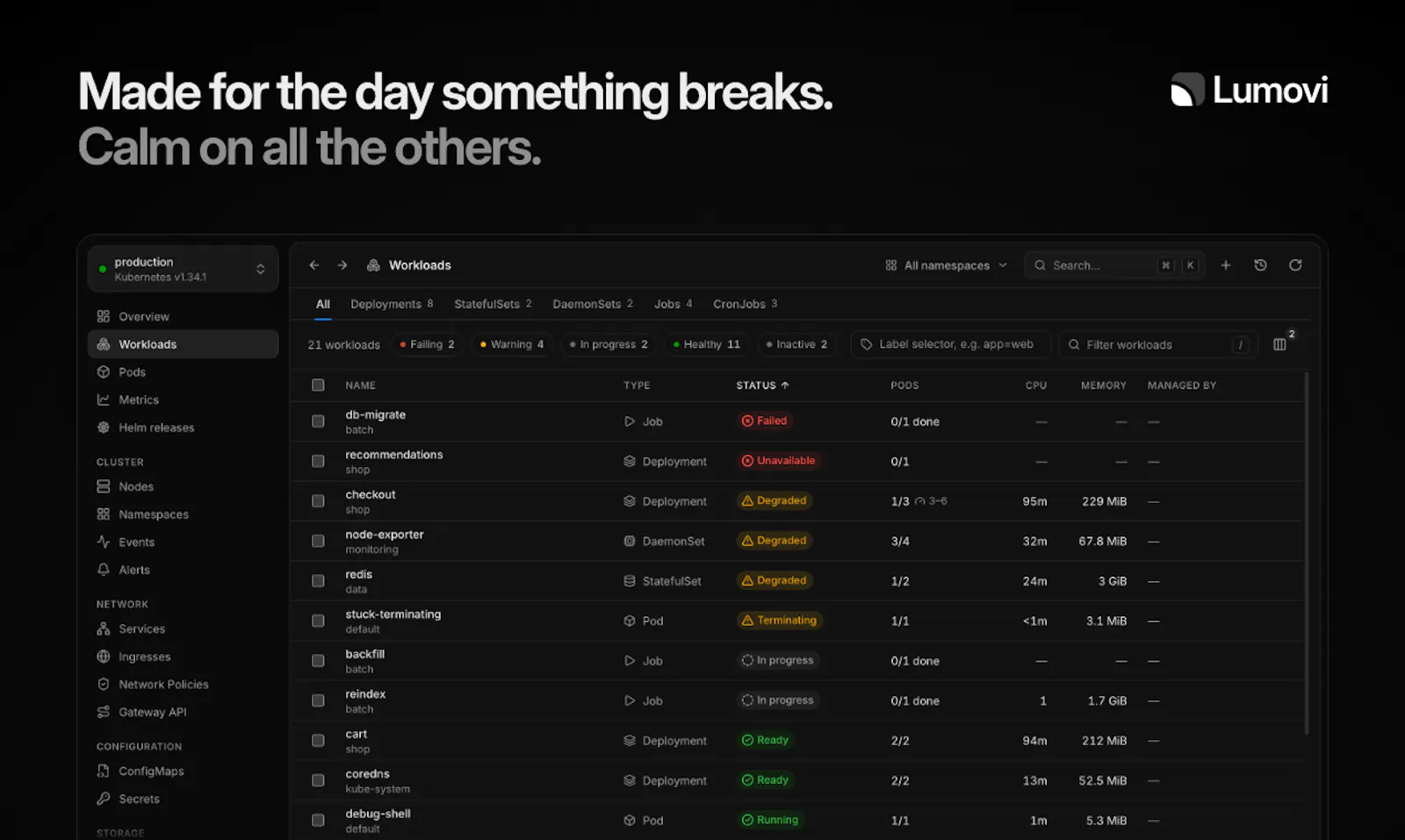The height and width of the screenshot is (840, 1405).
Task: Open Pods in the sidebar
Action: click(x=183, y=372)
